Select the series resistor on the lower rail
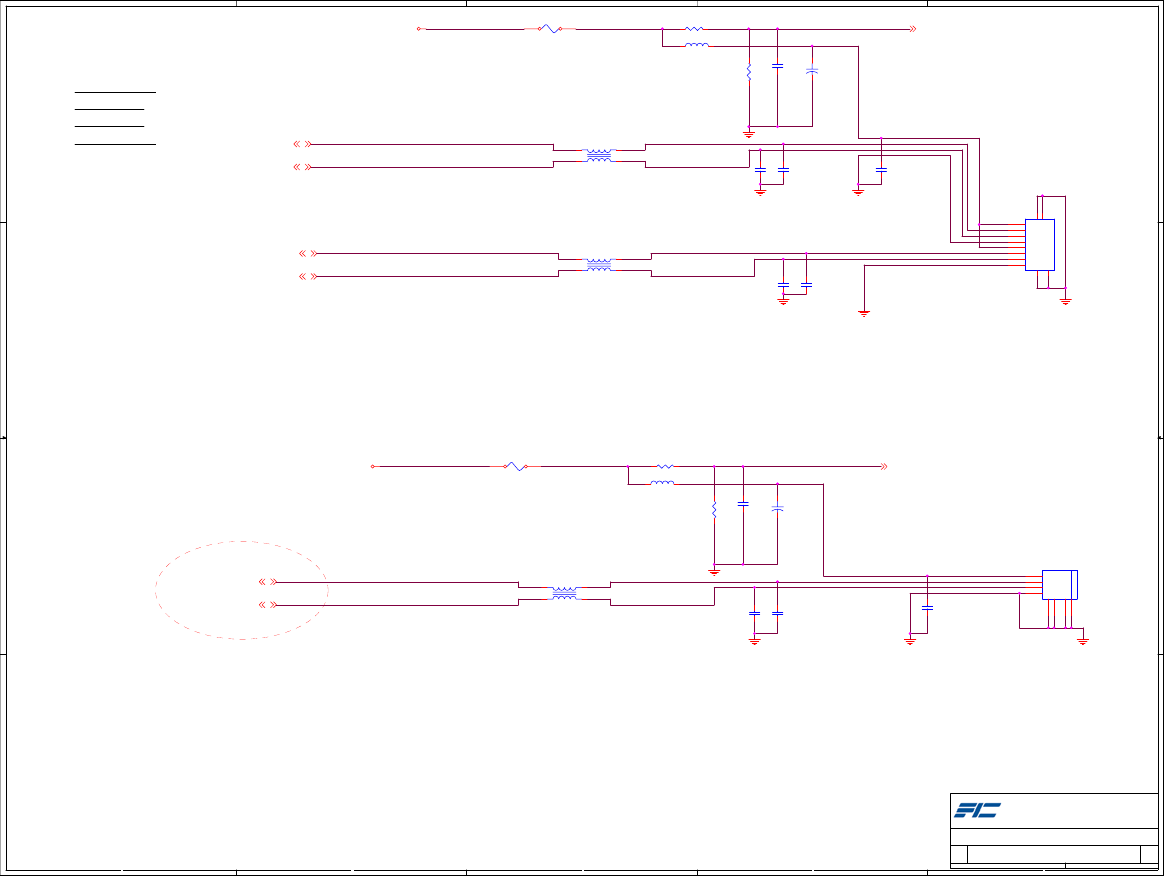Viewport: 1164px width, 876px height. [x=665, y=466]
